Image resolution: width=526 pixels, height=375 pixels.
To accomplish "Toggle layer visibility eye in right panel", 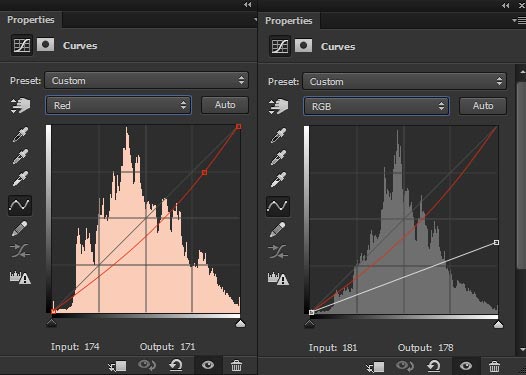I will 466,366.
